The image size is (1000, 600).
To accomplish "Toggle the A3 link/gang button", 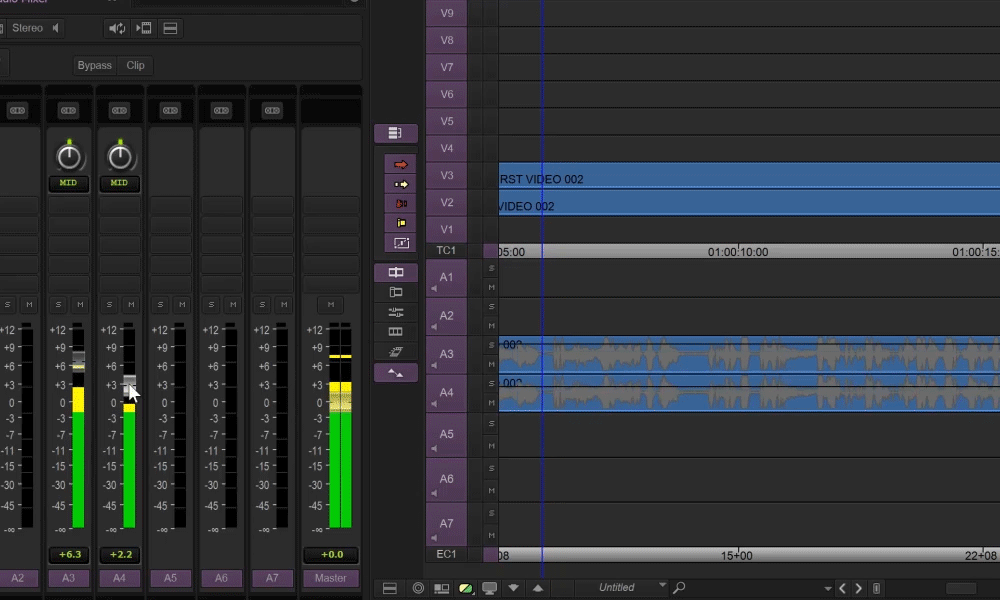I will coord(68,110).
